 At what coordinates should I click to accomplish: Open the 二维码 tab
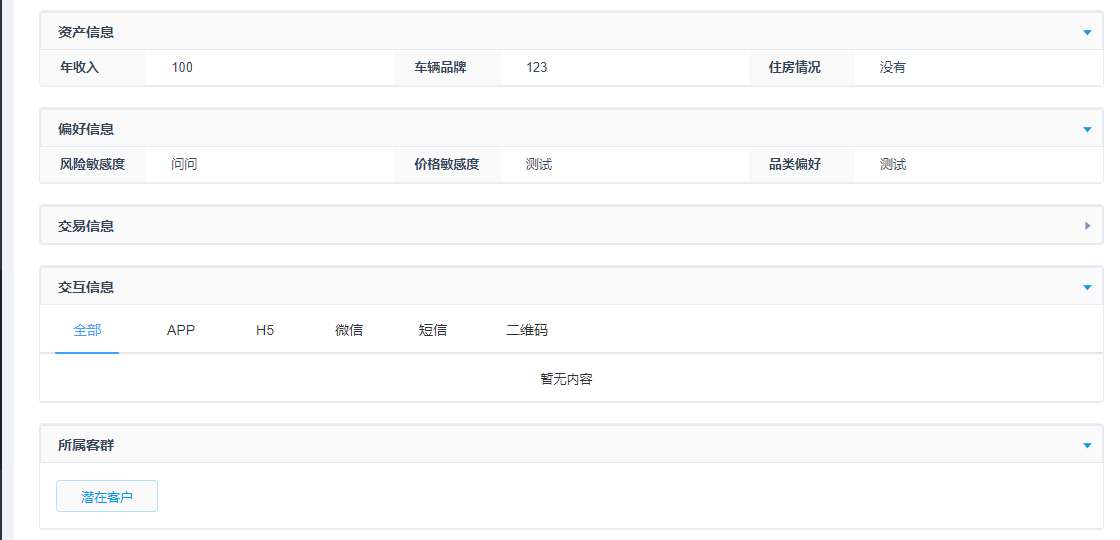point(527,330)
